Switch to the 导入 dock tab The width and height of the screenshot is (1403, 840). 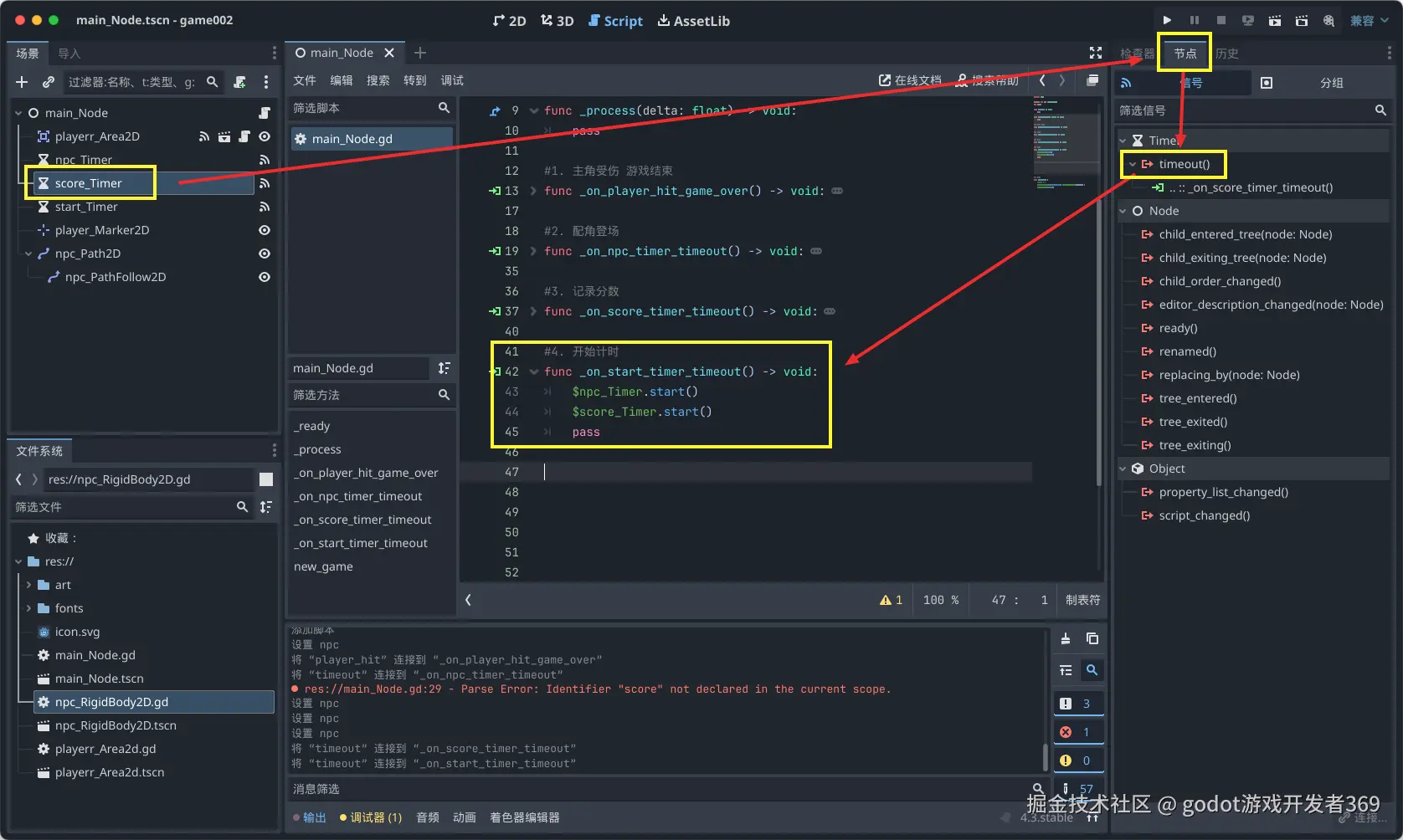pyautogui.click(x=69, y=54)
